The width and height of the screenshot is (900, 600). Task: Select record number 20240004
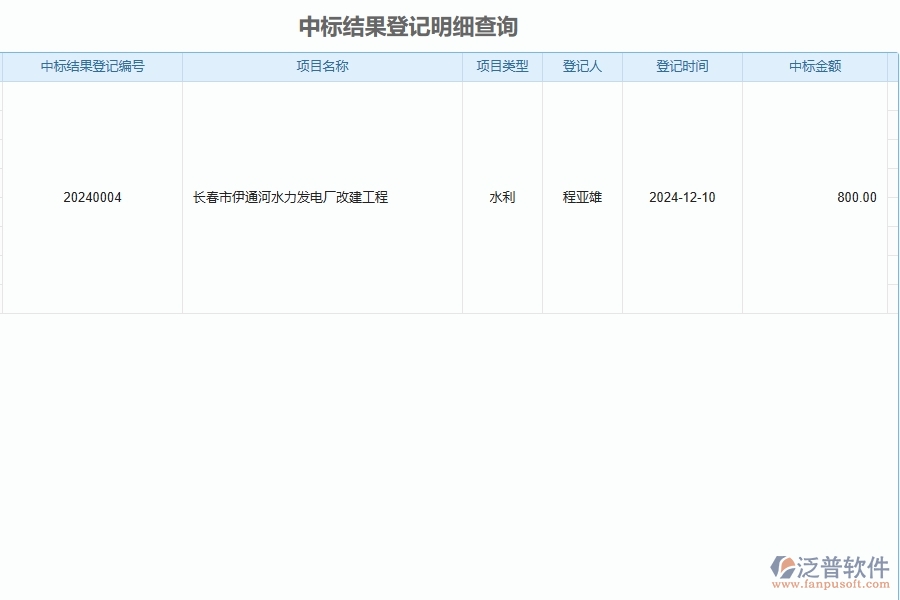coord(92,197)
